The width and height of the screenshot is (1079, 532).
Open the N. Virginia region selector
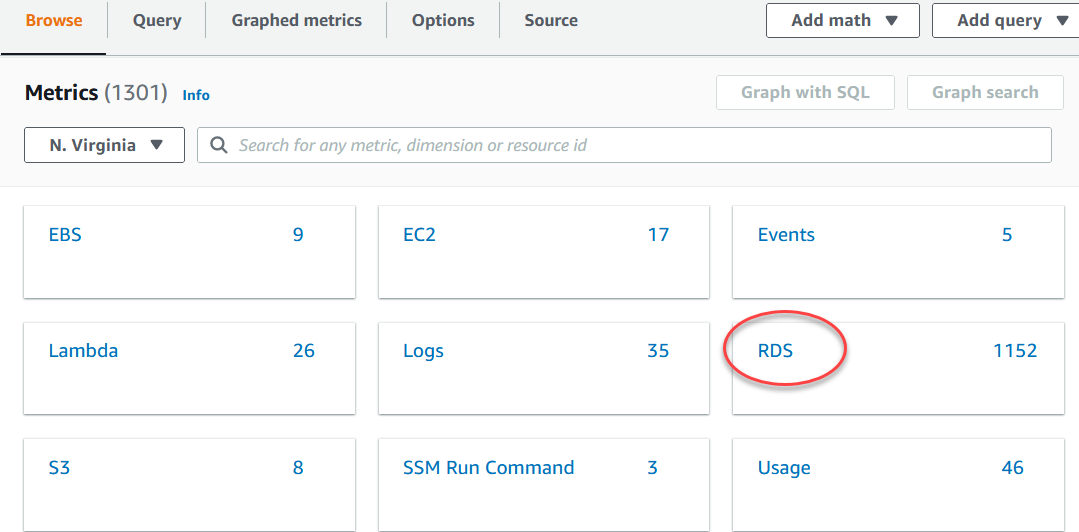[x=105, y=145]
